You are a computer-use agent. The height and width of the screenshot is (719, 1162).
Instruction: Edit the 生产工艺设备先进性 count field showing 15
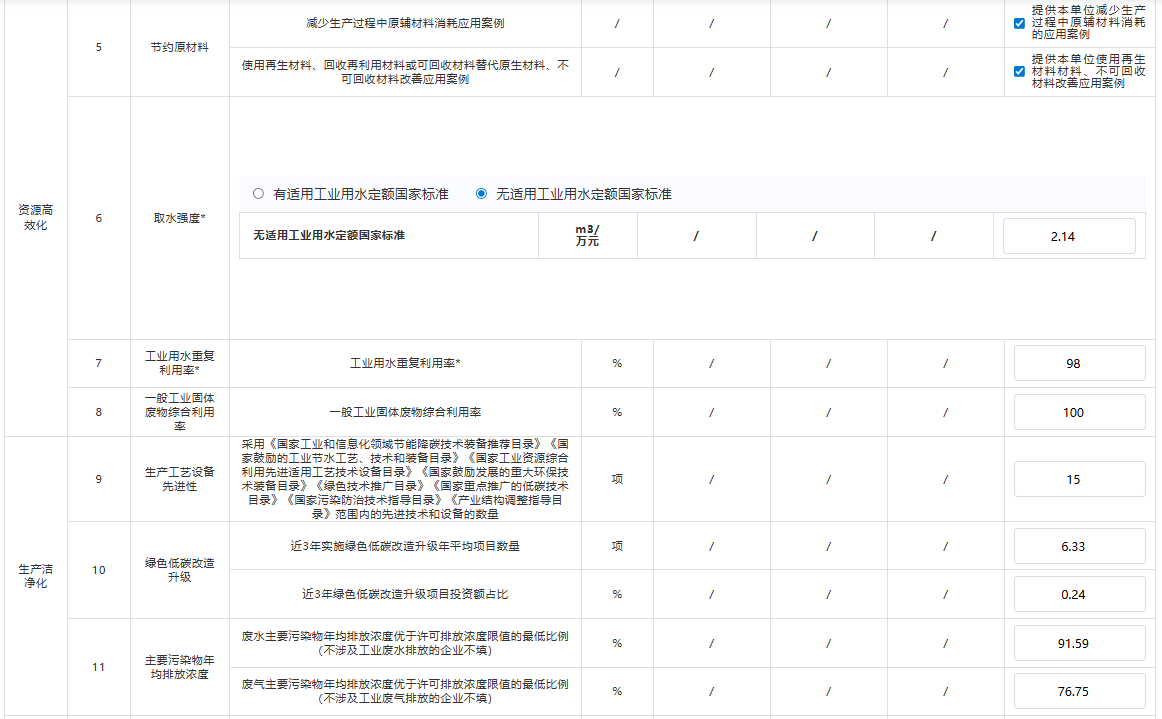1079,479
